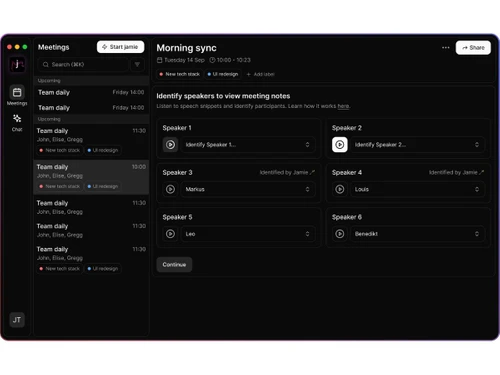The image size is (500, 375).
Task: Click the 10:00 - 10:23 time range
Action: tap(230, 60)
